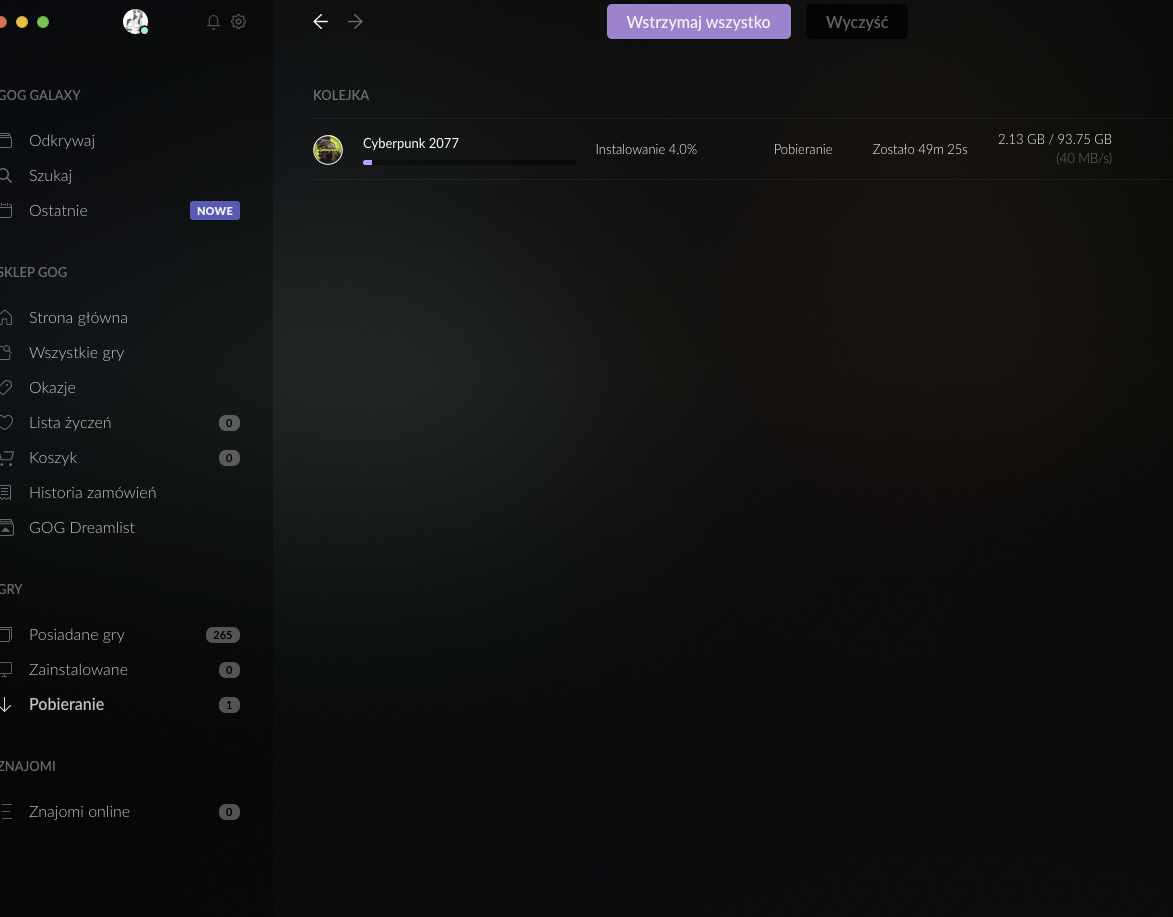Open Odkrywaj section
The width and height of the screenshot is (1173, 917).
pos(62,141)
